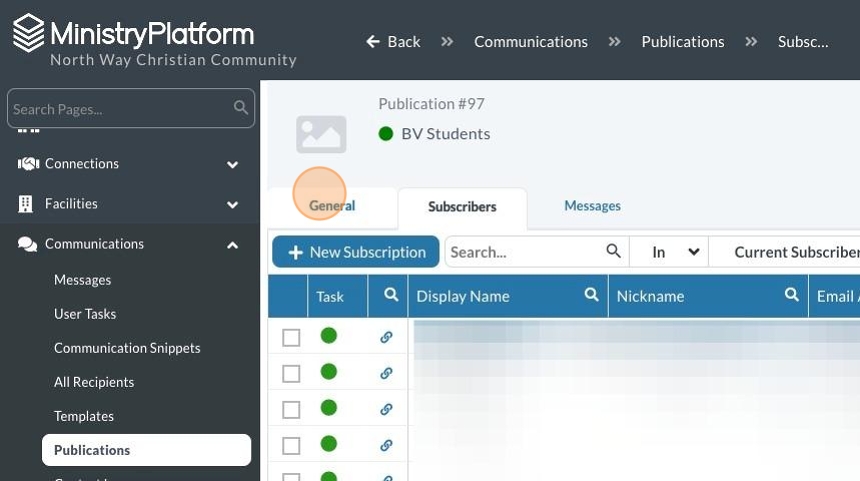Open the In search-scope dropdown
Image resolution: width=860 pixels, height=481 pixels.
pyautogui.click(x=669, y=252)
